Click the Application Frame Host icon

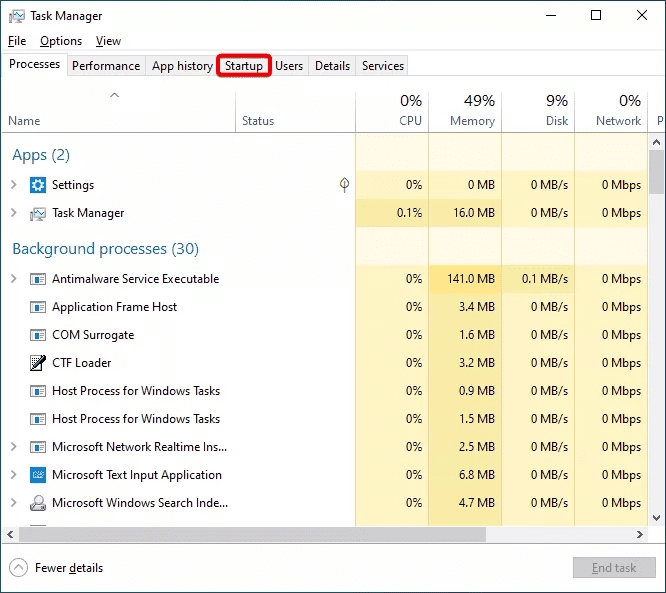38,307
